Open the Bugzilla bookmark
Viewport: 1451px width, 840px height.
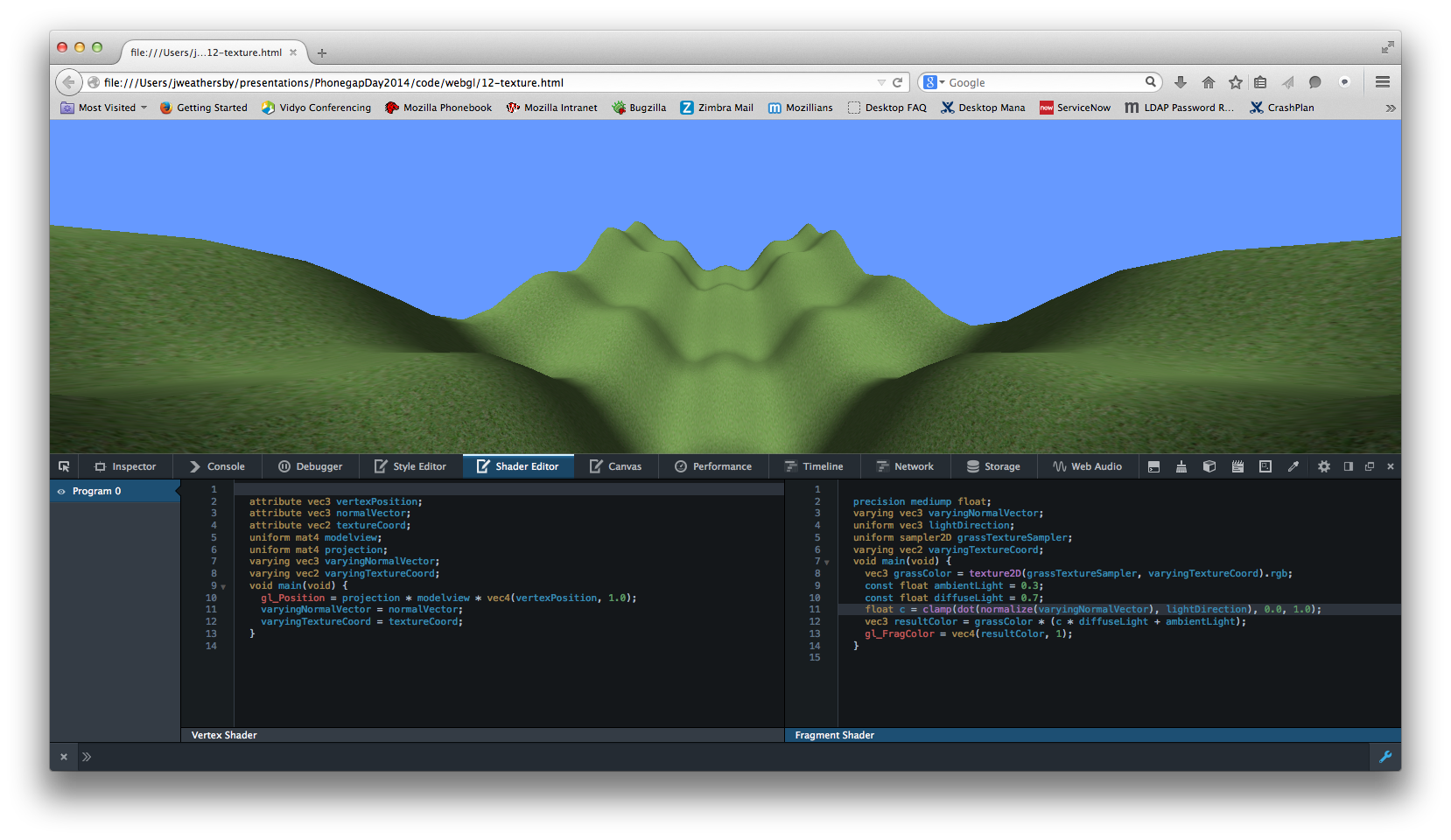(x=639, y=108)
